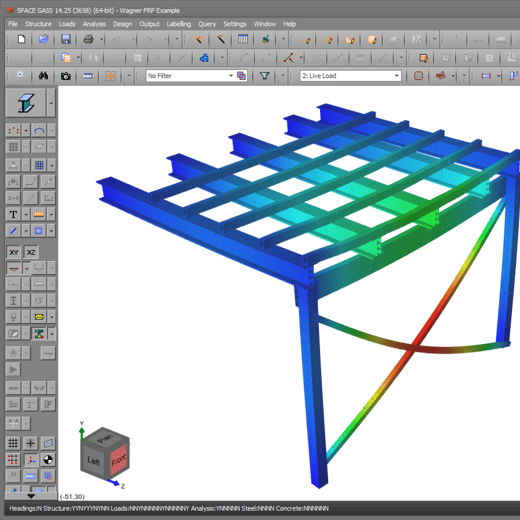Click the New file icon

[x=22, y=39]
